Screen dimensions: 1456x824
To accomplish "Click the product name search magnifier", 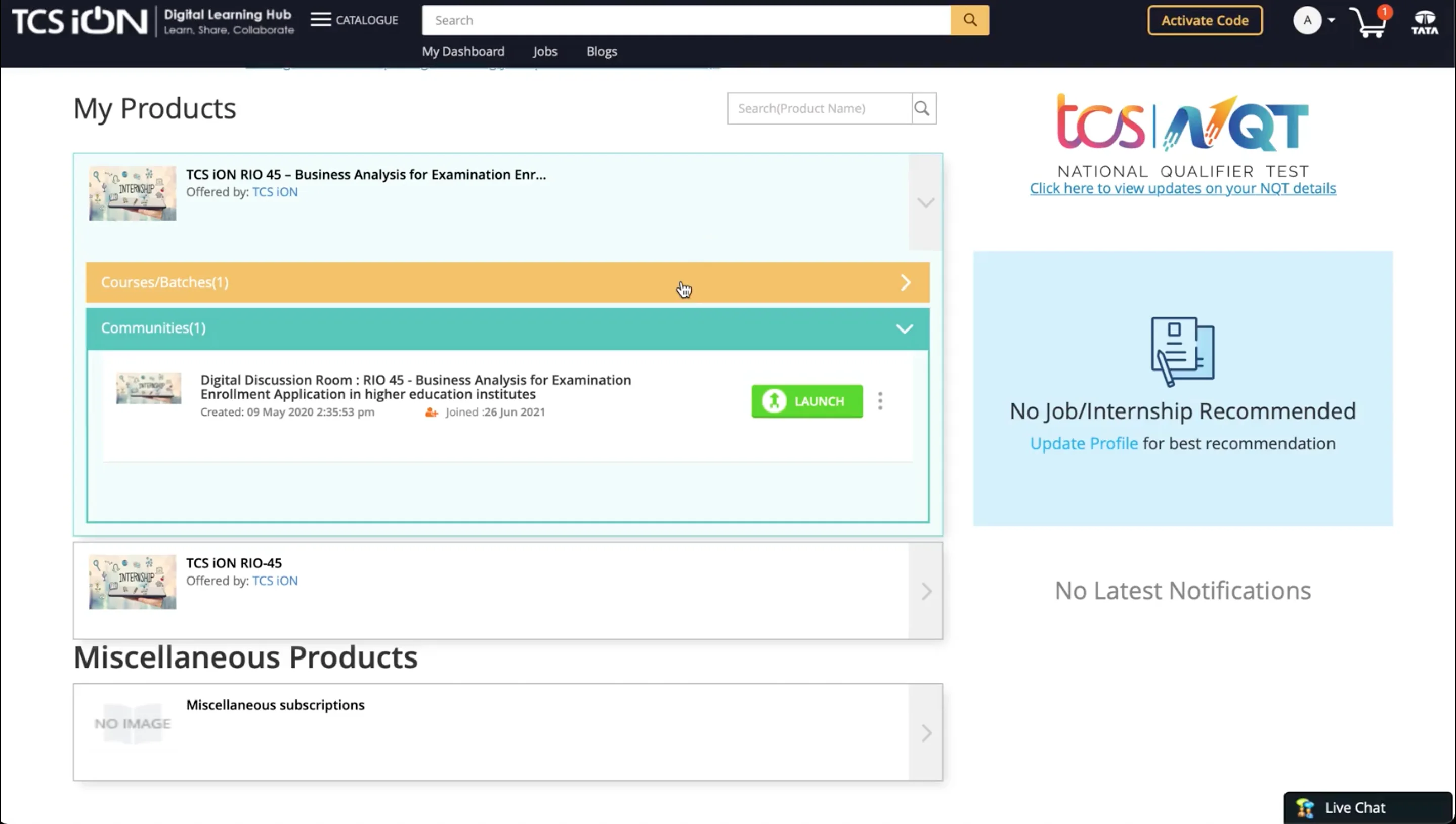I will click(x=922, y=108).
